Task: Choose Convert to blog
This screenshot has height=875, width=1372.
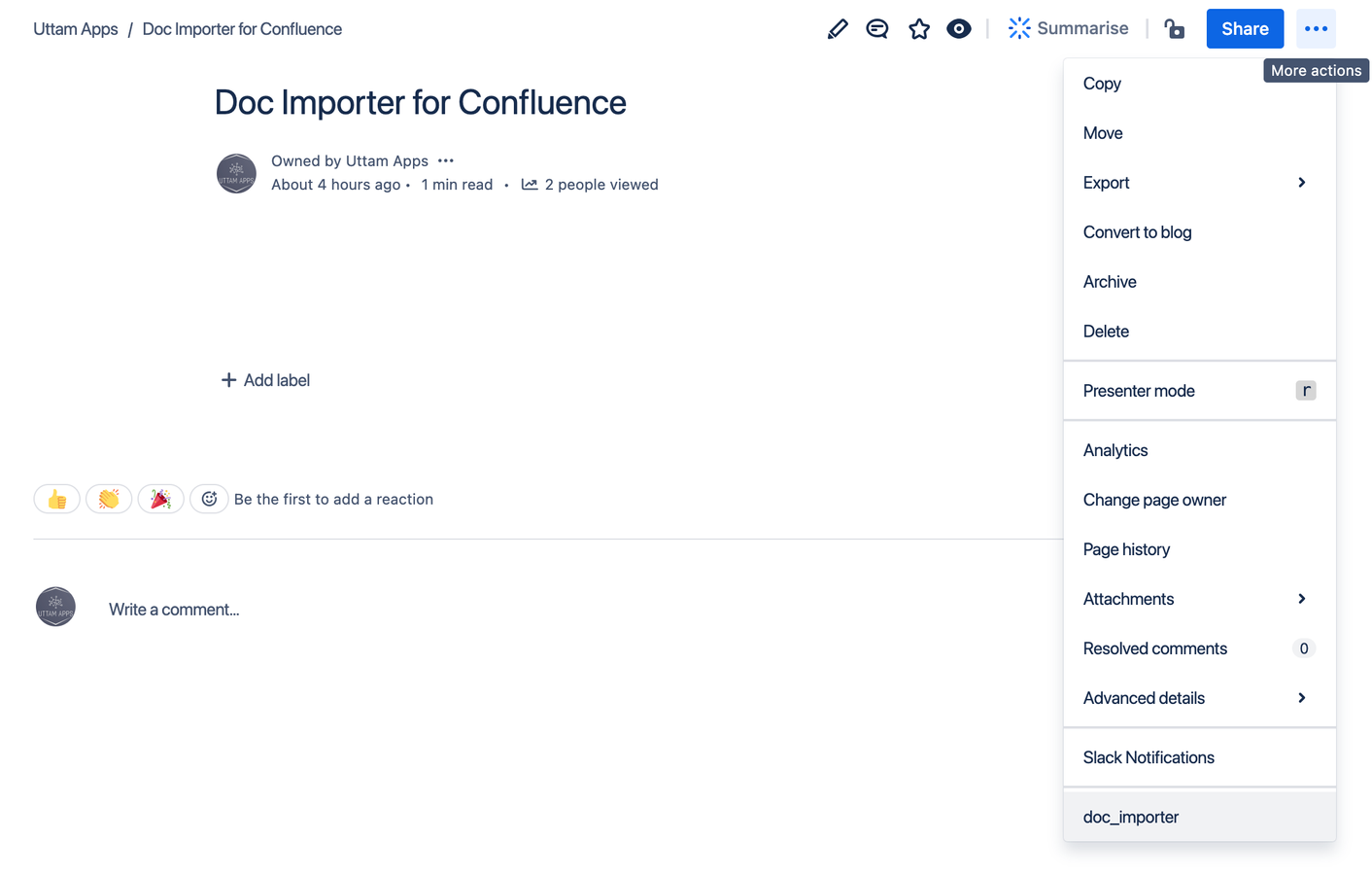Action: click(1199, 232)
